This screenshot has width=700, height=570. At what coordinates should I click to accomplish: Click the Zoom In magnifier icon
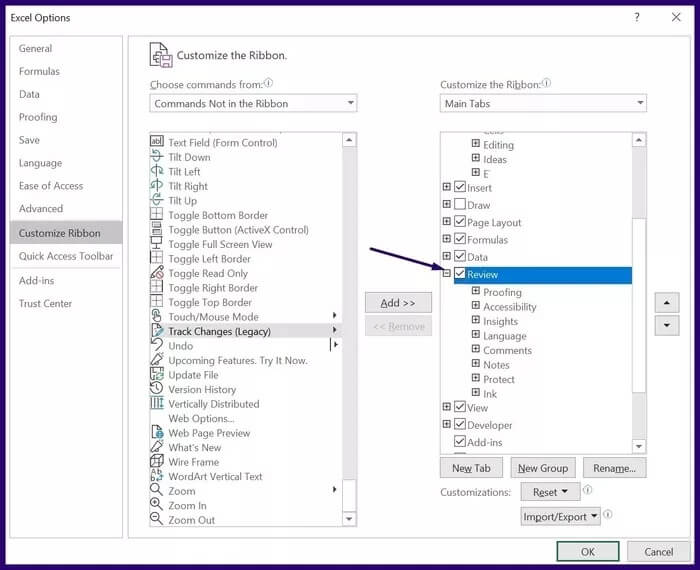coord(157,504)
